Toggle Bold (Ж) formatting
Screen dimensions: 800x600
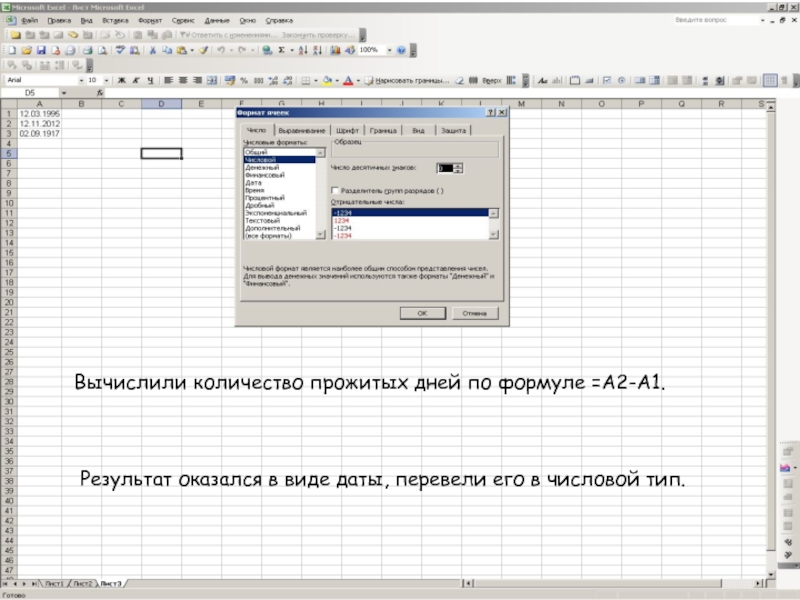[122, 80]
